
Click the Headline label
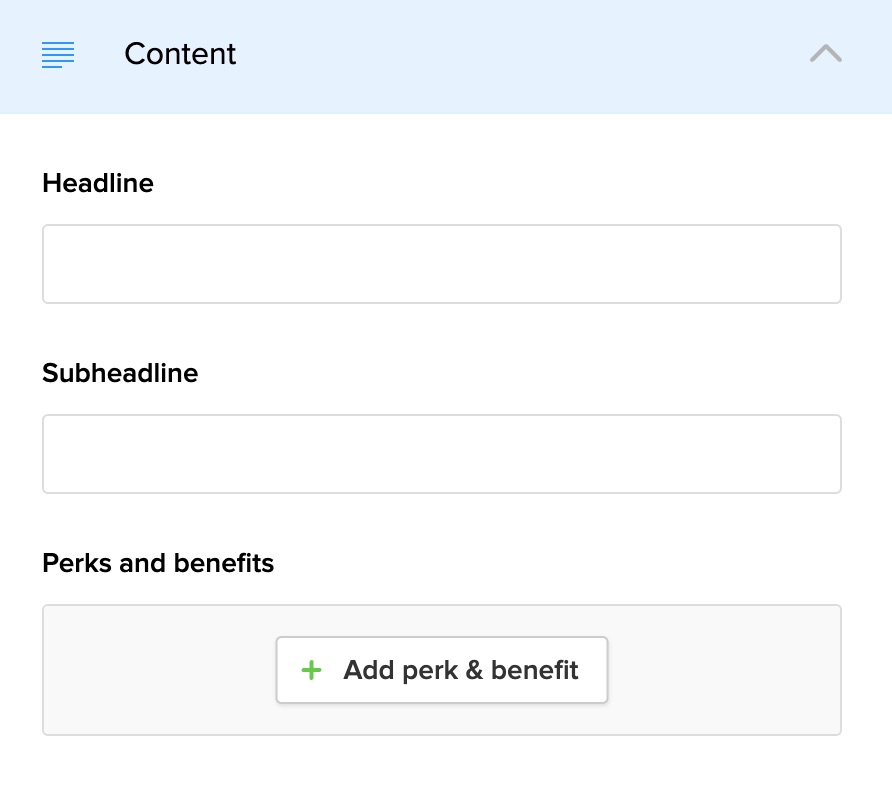point(98,183)
